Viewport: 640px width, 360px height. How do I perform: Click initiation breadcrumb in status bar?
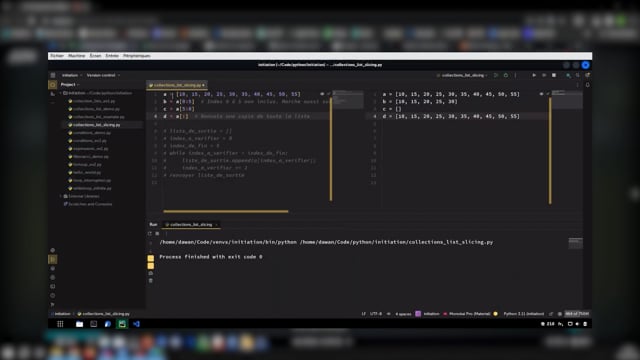[61, 314]
